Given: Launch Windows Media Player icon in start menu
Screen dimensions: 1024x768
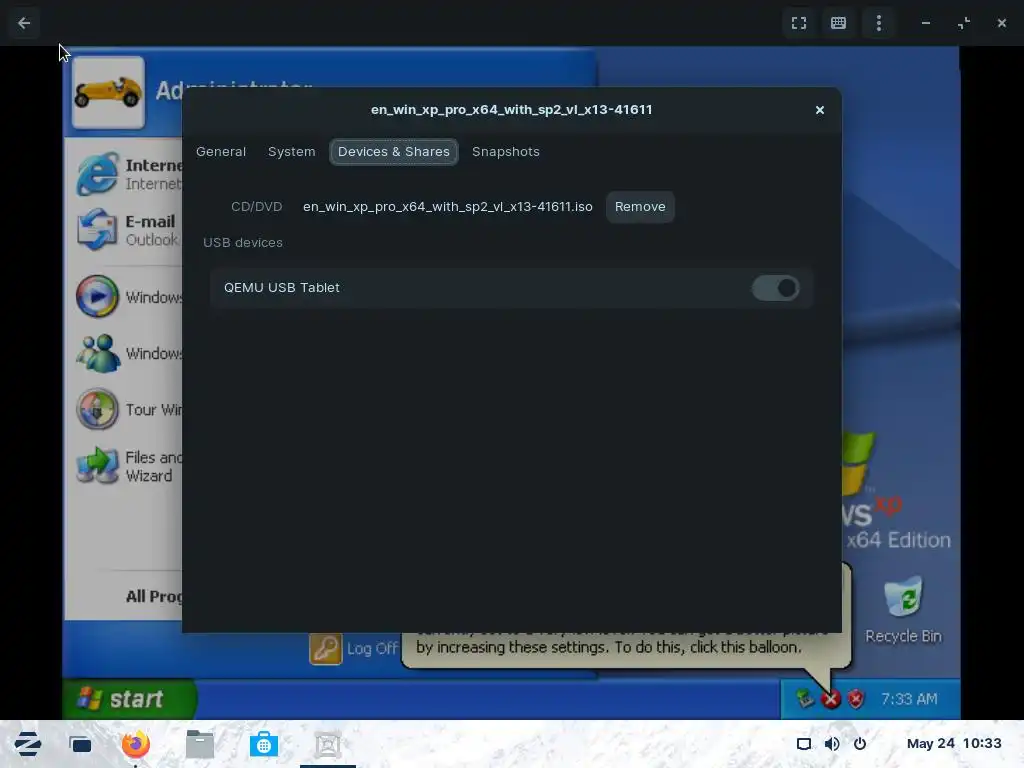Looking at the screenshot, I should (x=97, y=296).
